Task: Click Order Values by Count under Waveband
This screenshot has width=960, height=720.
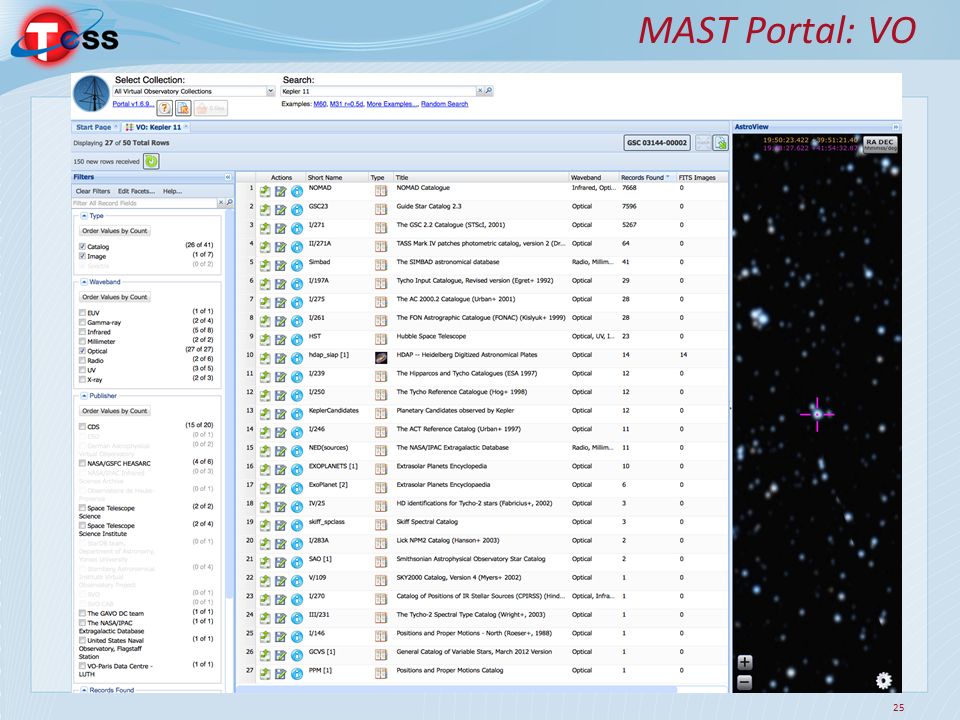Action: click(114, 297)
